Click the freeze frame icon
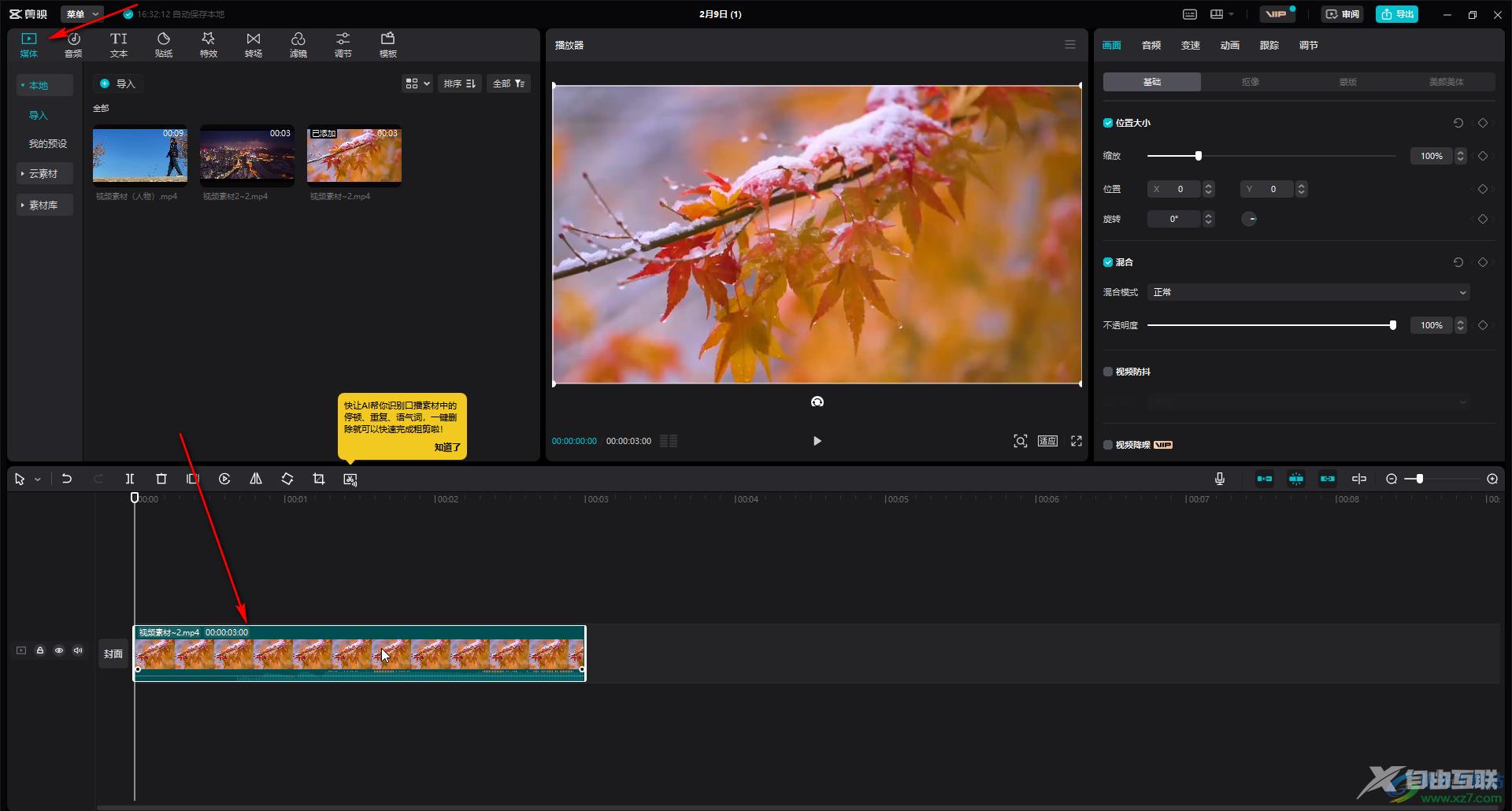This screenshot has width=1512, height=811. click(x=193, y=479)
